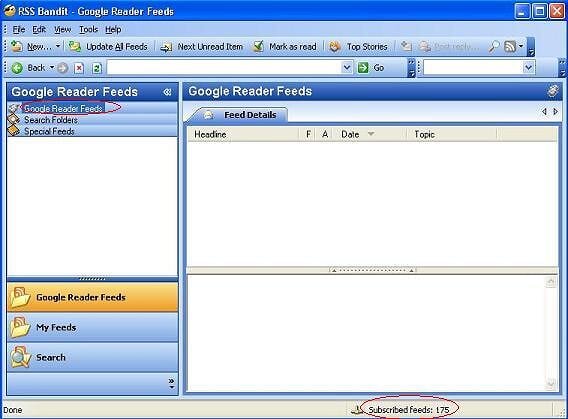Screen dimensions: 568x419
Task: Select Special Feeds in the tree
Action: (x=49, y=131)
